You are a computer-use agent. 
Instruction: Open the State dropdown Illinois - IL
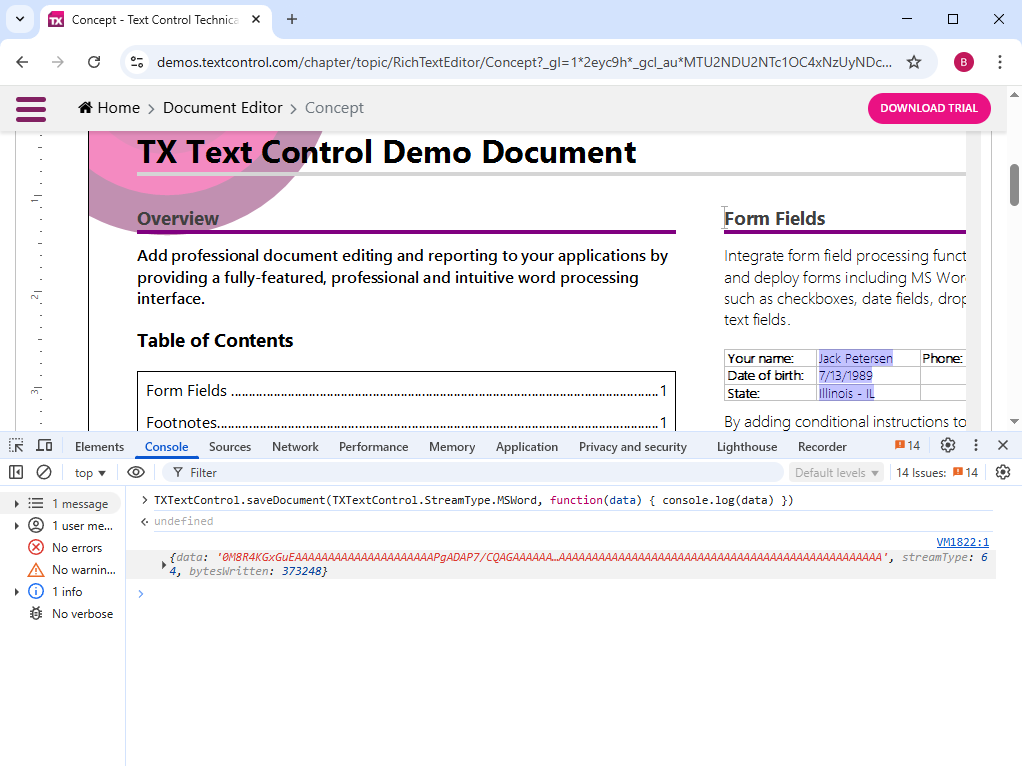pyautogui.click(x=847, y=393)
